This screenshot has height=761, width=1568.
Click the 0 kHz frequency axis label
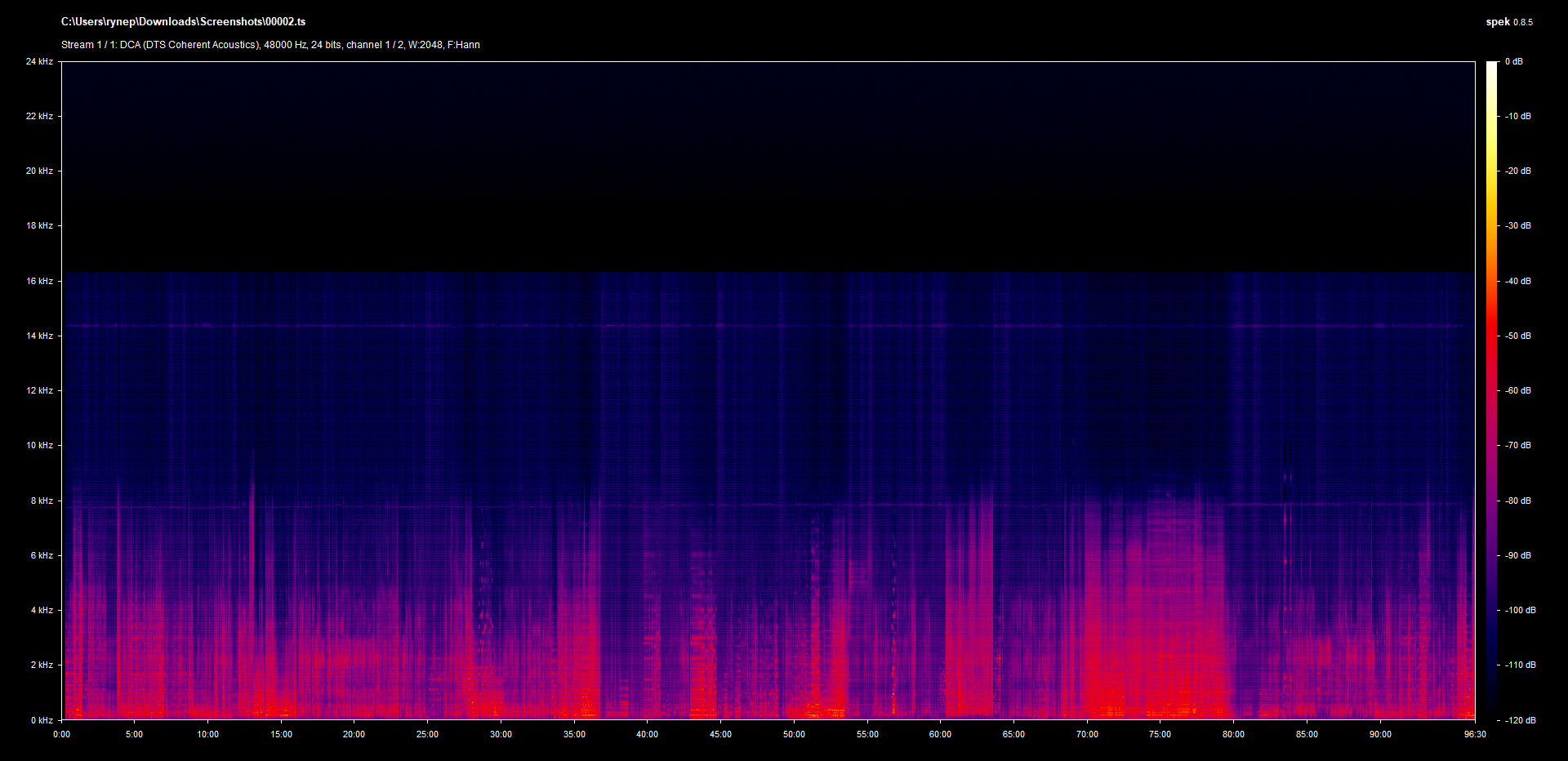click(x=42, y=720)
